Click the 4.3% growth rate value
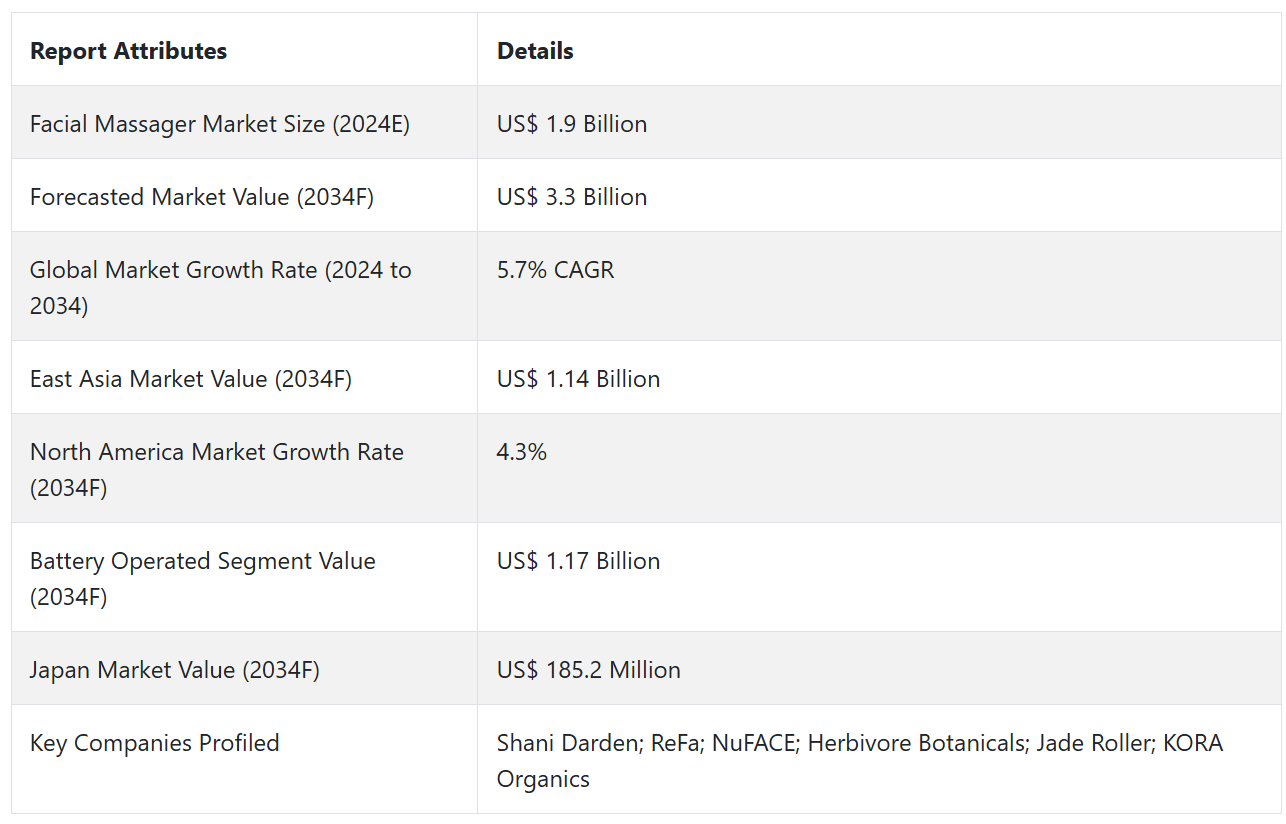Screen dimensions: 1286x824 (x=521, y=452)
